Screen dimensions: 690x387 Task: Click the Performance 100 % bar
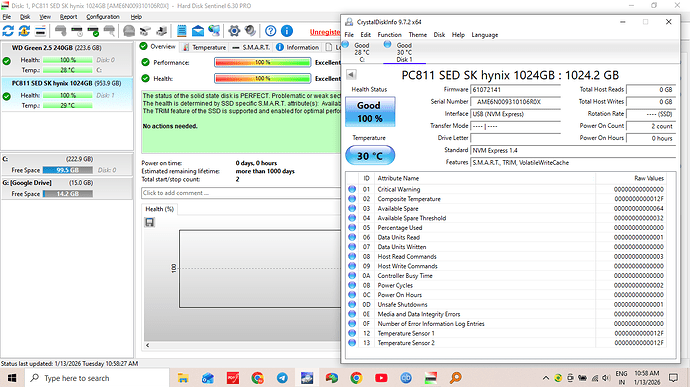coord(262,63)
